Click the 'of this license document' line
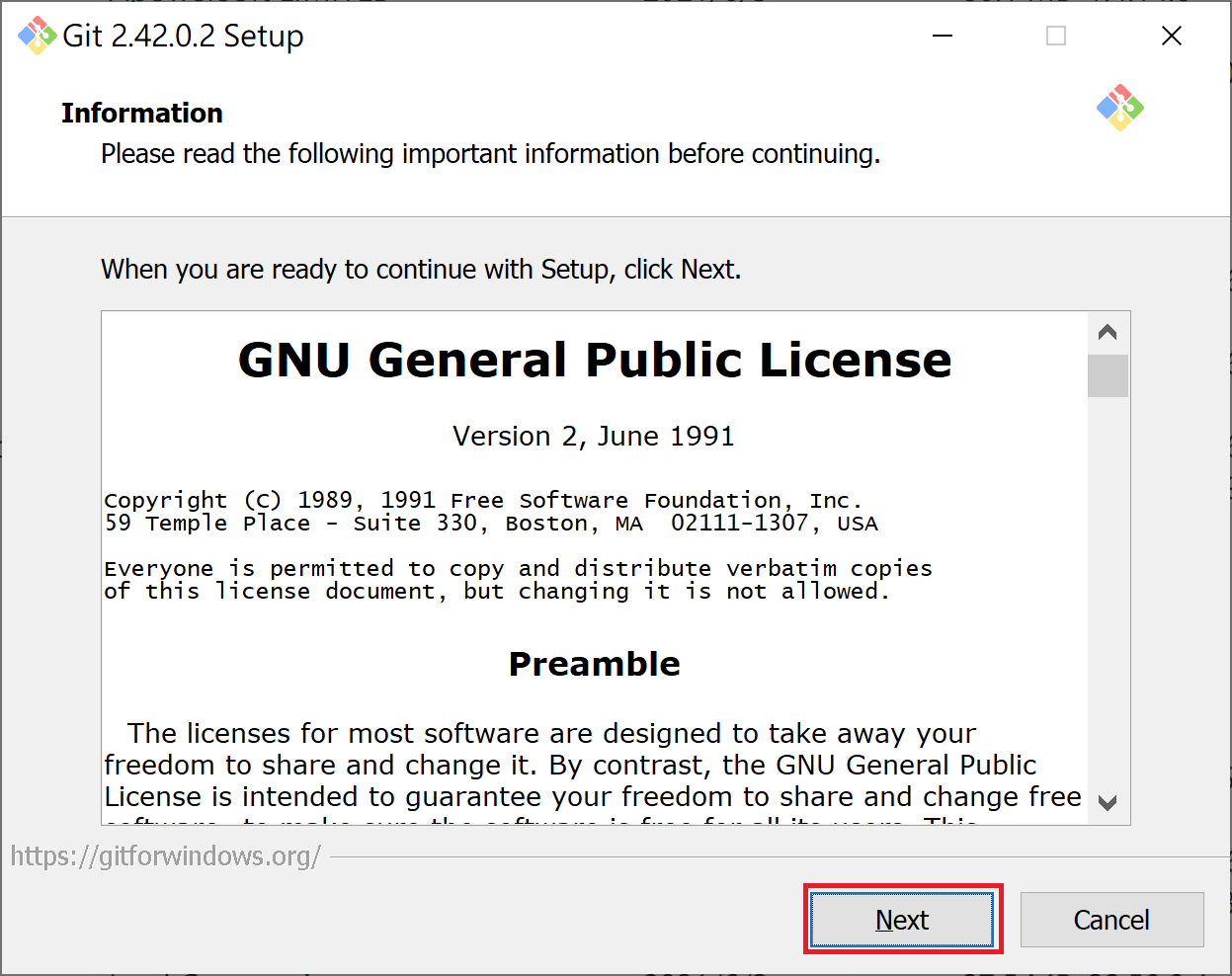 pyautogui.click(x=497, y=592)
